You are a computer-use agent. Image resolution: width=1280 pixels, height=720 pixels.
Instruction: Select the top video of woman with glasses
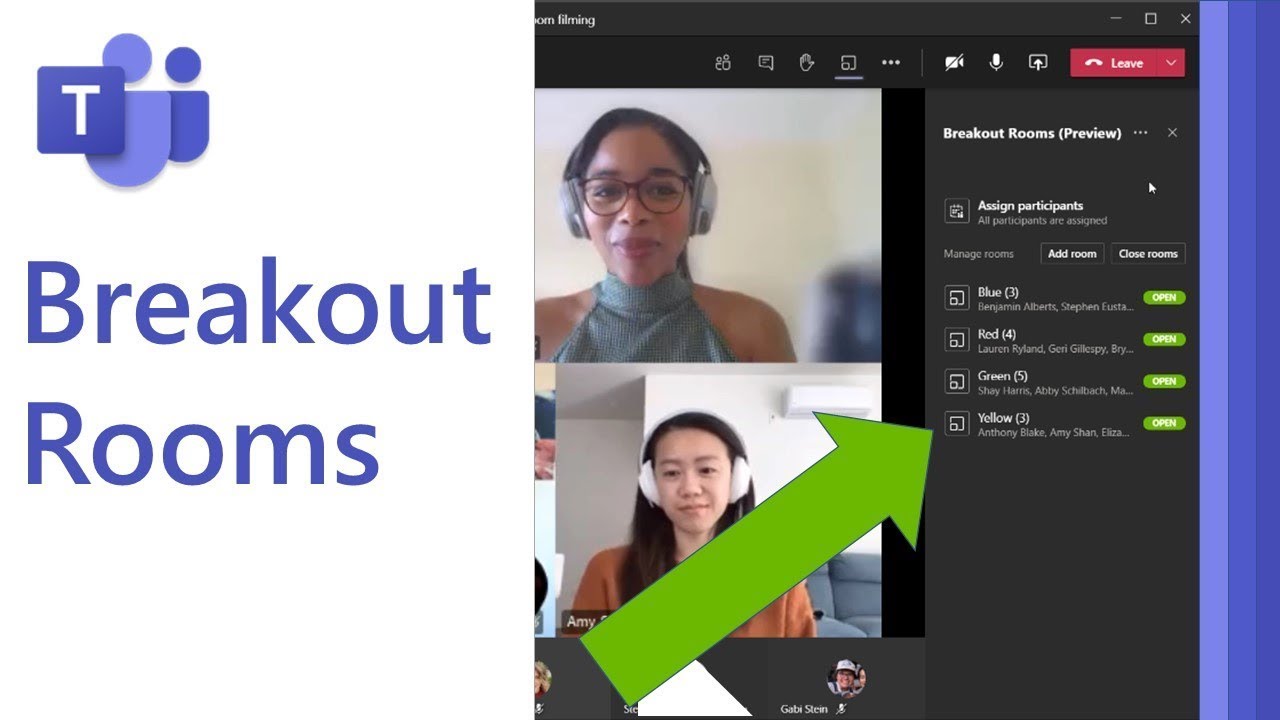tap(708, 225)
